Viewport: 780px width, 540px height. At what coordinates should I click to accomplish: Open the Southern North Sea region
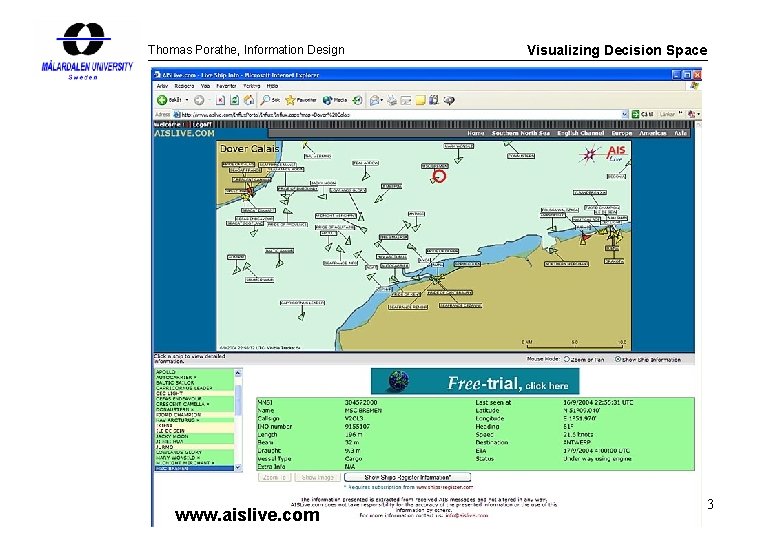click(521, 133)
